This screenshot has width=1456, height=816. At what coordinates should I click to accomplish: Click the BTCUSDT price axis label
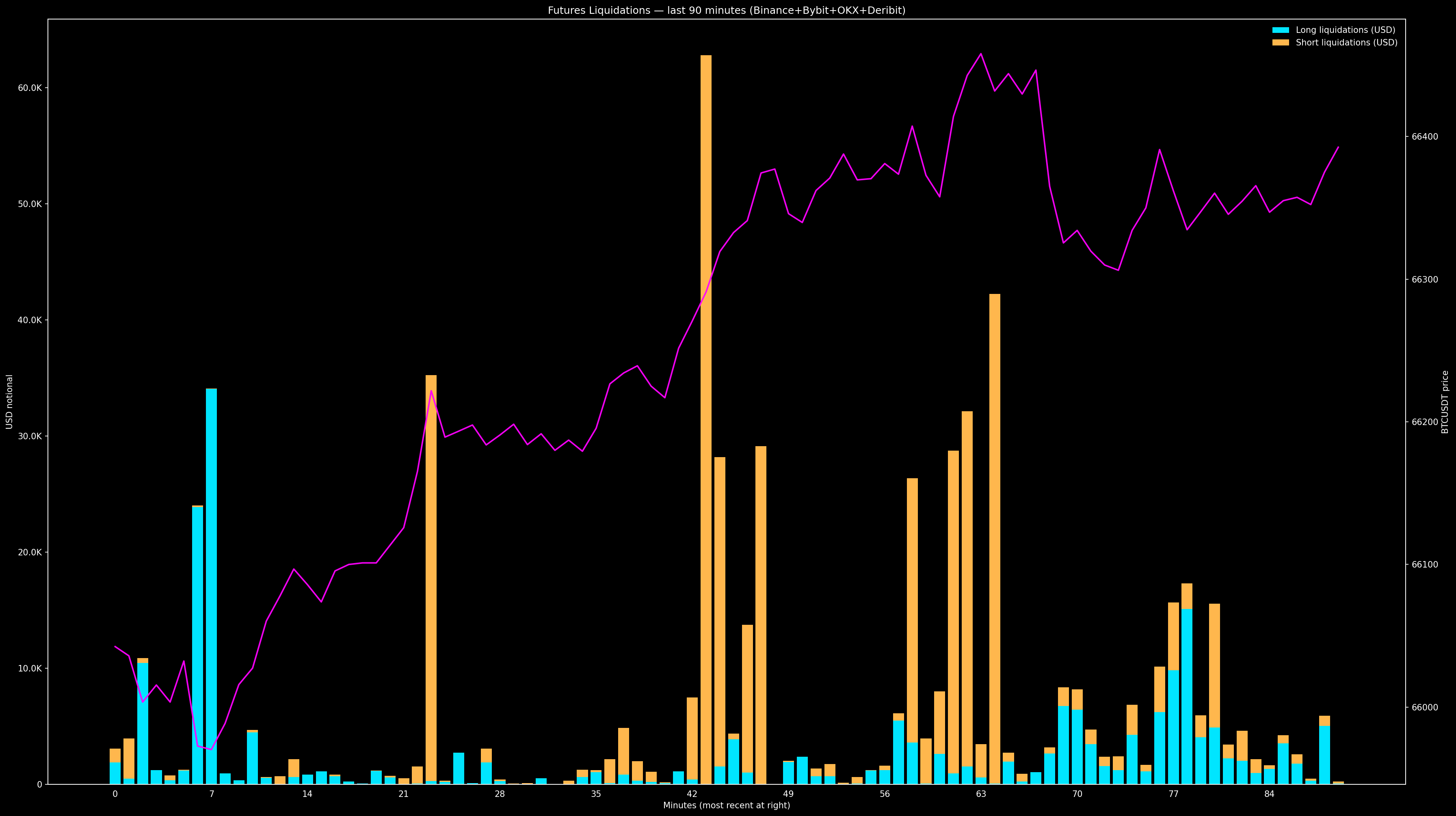coord(1445,402)
